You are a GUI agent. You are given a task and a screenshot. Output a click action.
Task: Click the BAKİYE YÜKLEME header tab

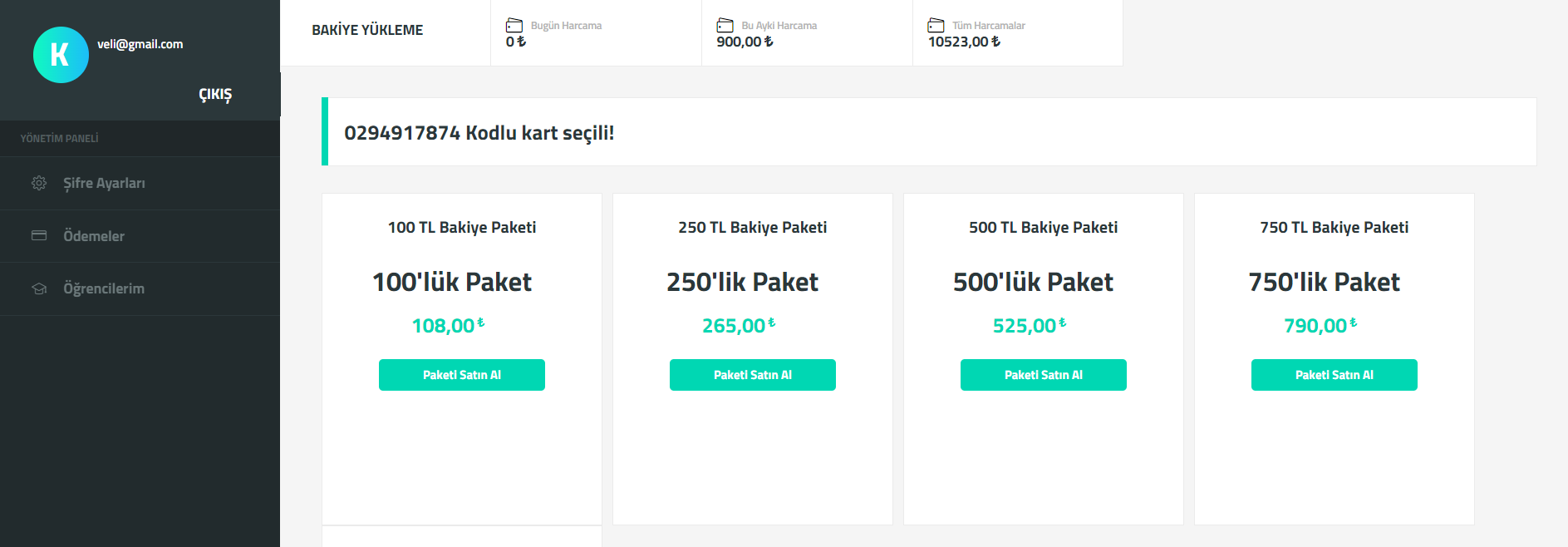pos(367,30)
